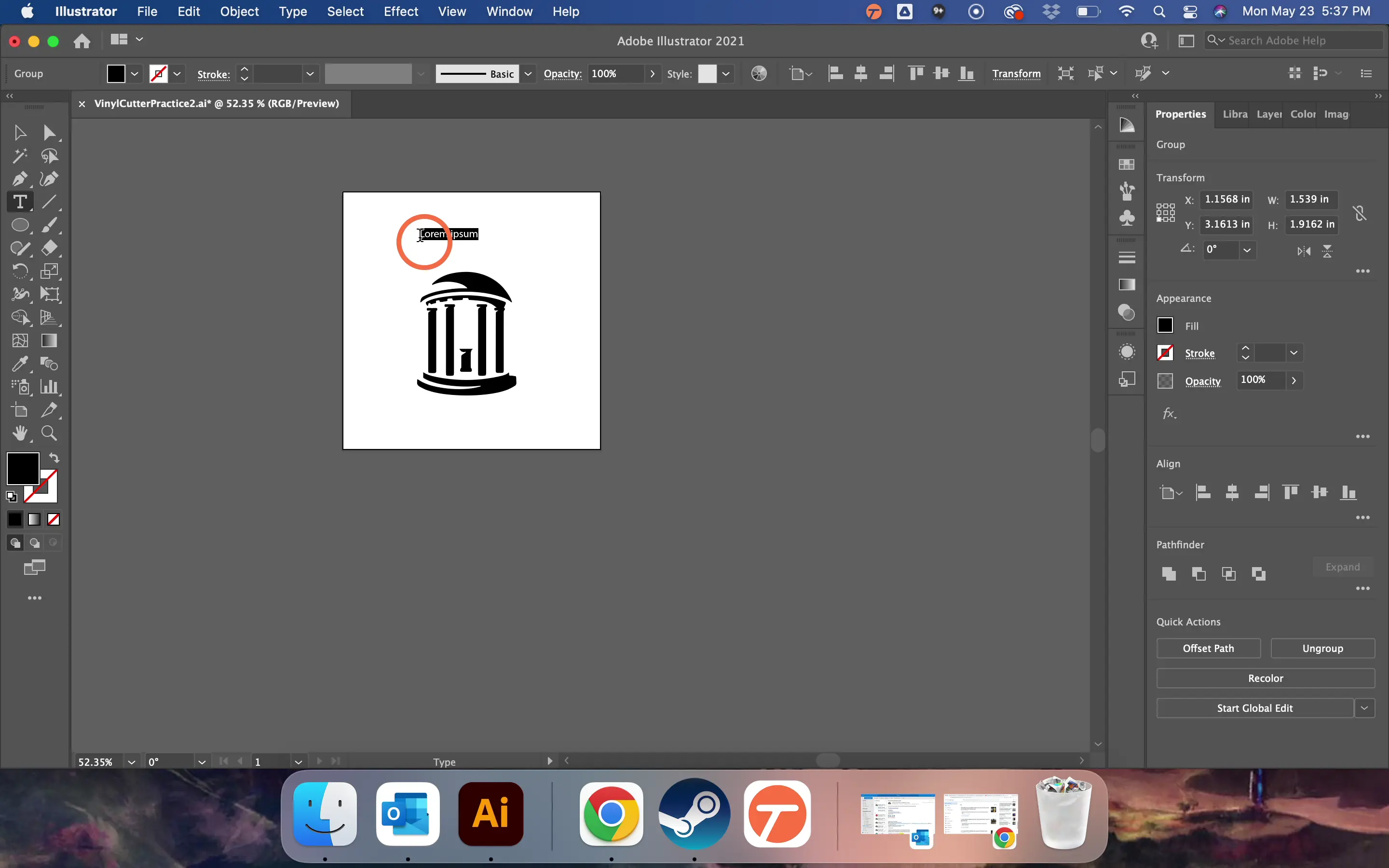Click Transform link in control bar

point(1016,74)
